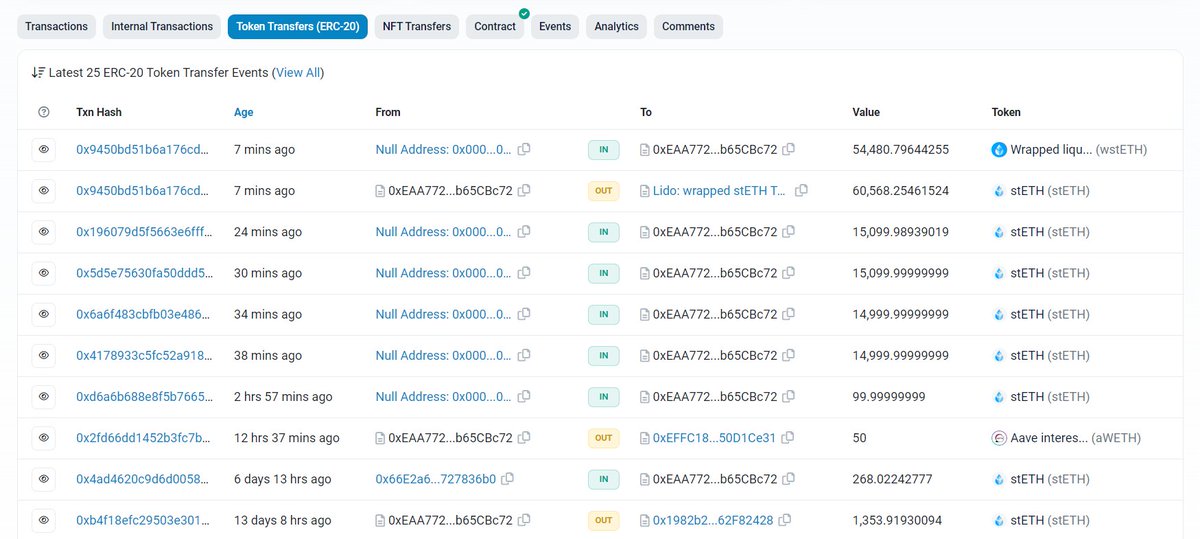Copy To address in the 34 mins ago row
Viewport: 1200px width, 539px height.
788,314
